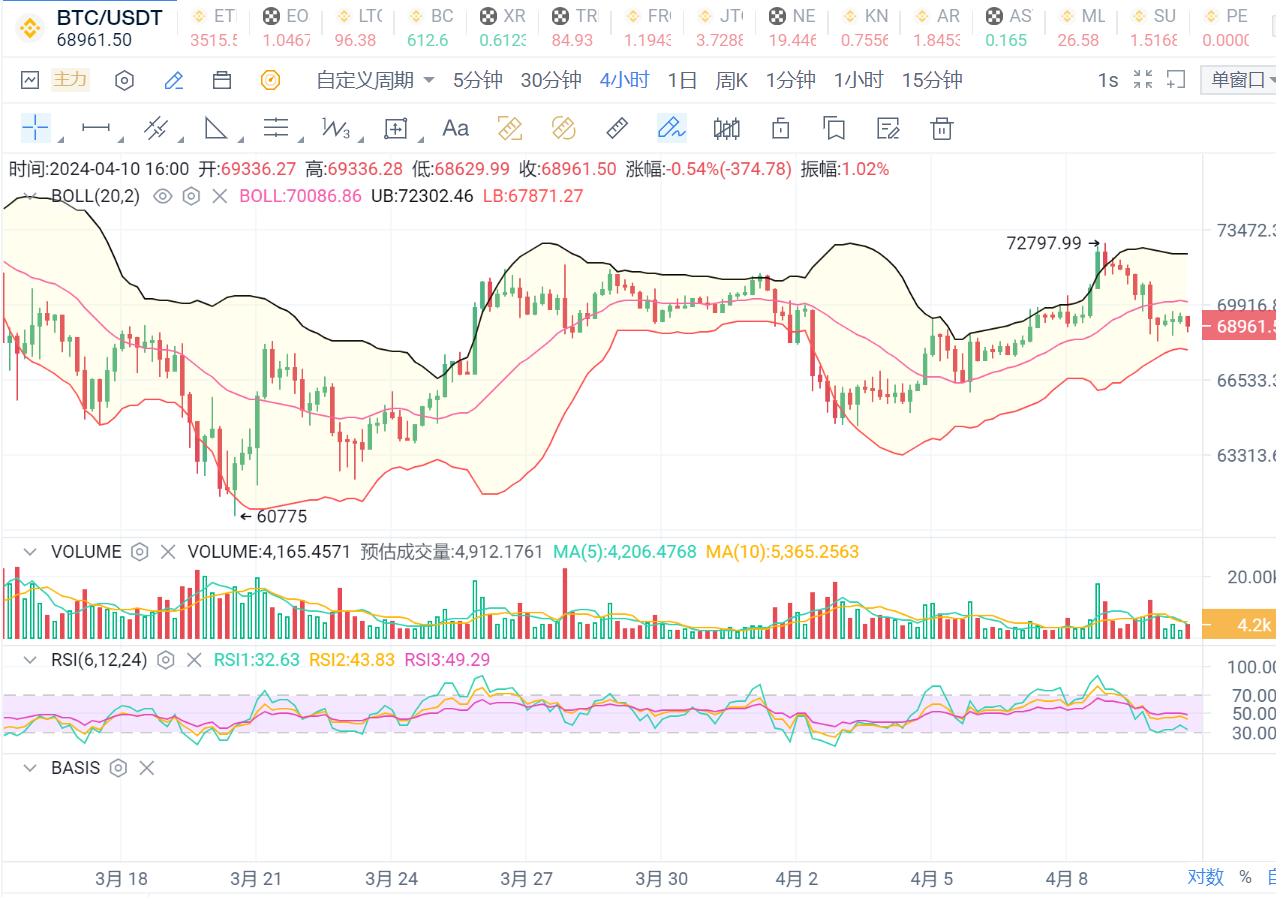Click the 主力 button
1276x897 pixels.
point(70,80)
